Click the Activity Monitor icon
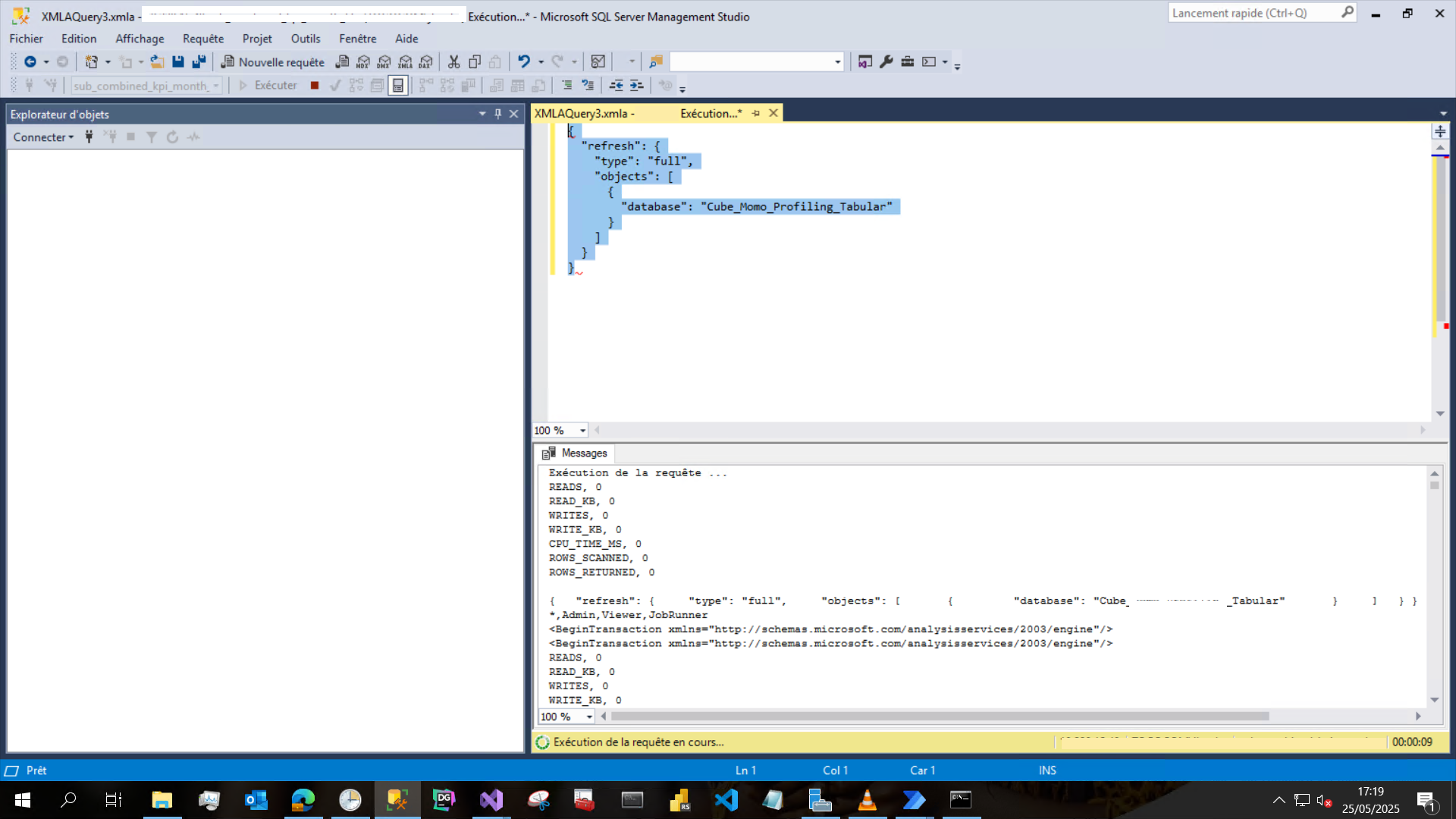This screenshot has height=819, width=1456. [598, 61]
